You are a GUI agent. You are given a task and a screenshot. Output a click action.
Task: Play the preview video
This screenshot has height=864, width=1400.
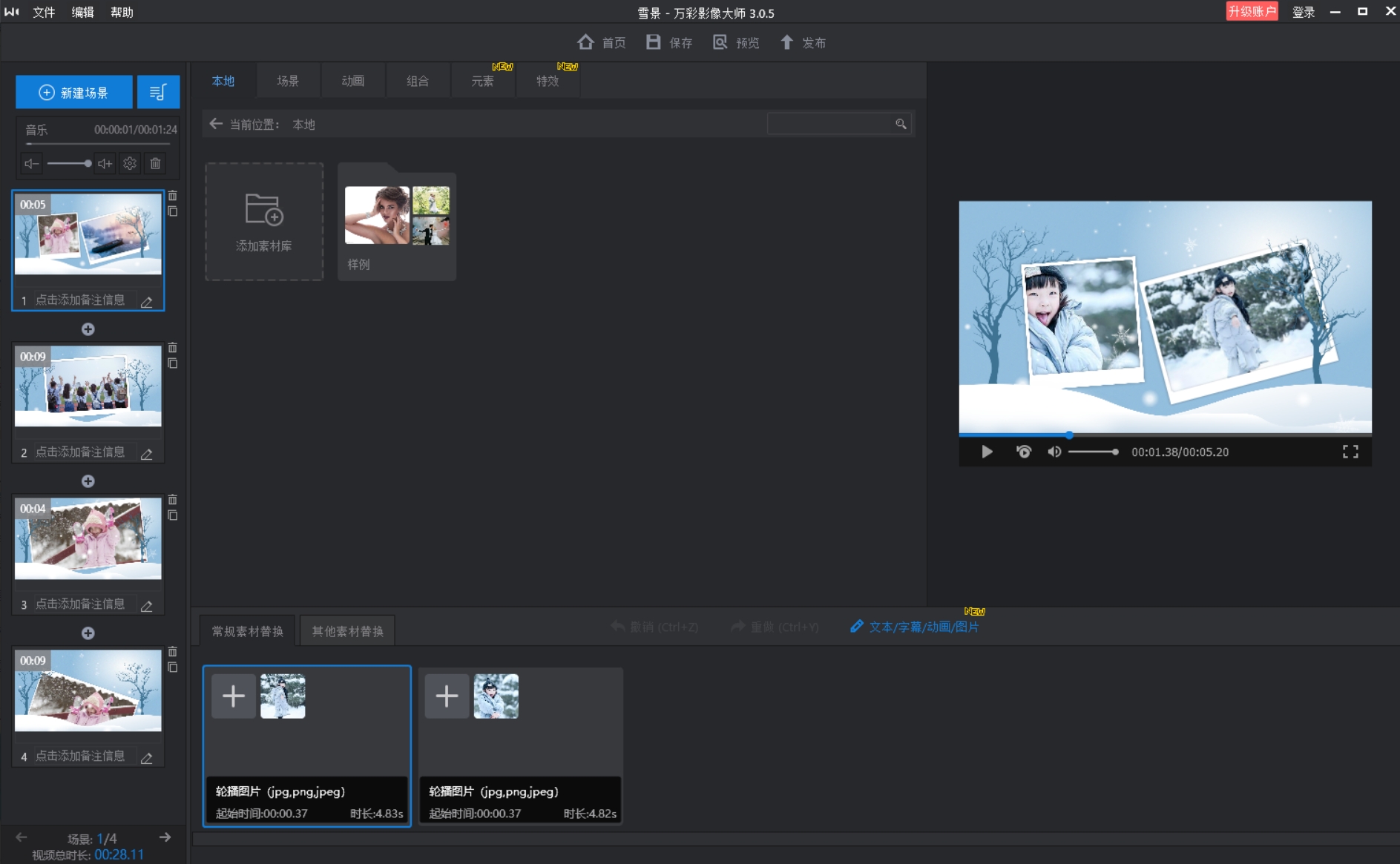(987, 452)
